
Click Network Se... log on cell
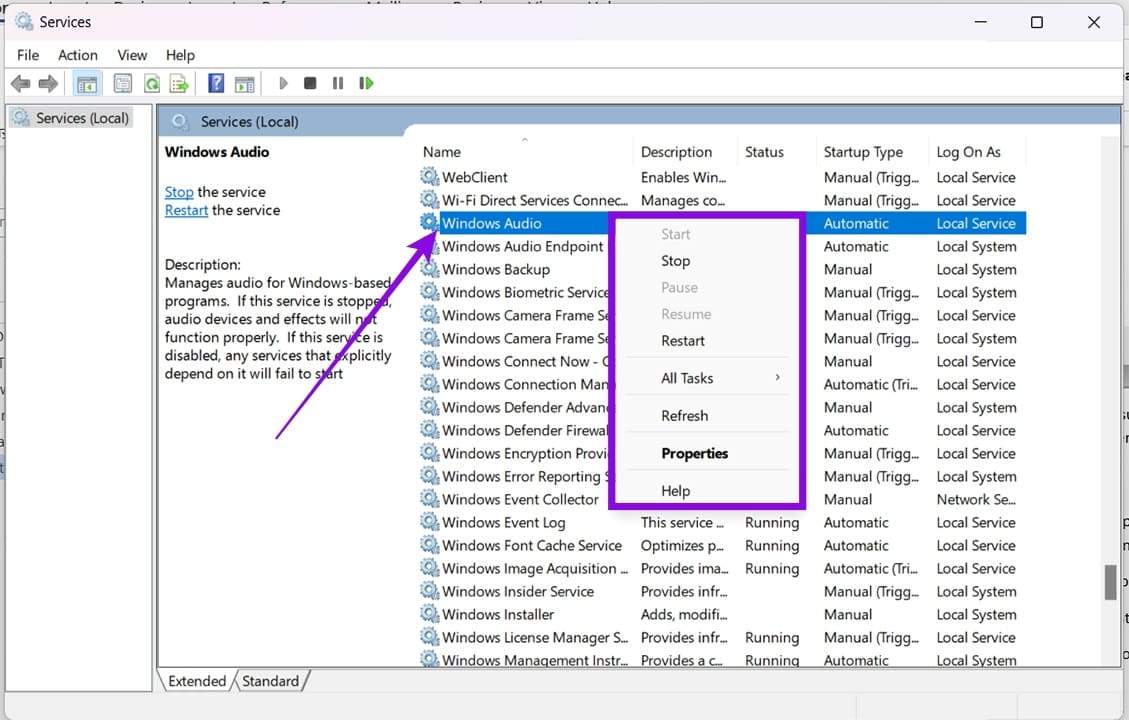pyautogui.click(x=976, y=499)
